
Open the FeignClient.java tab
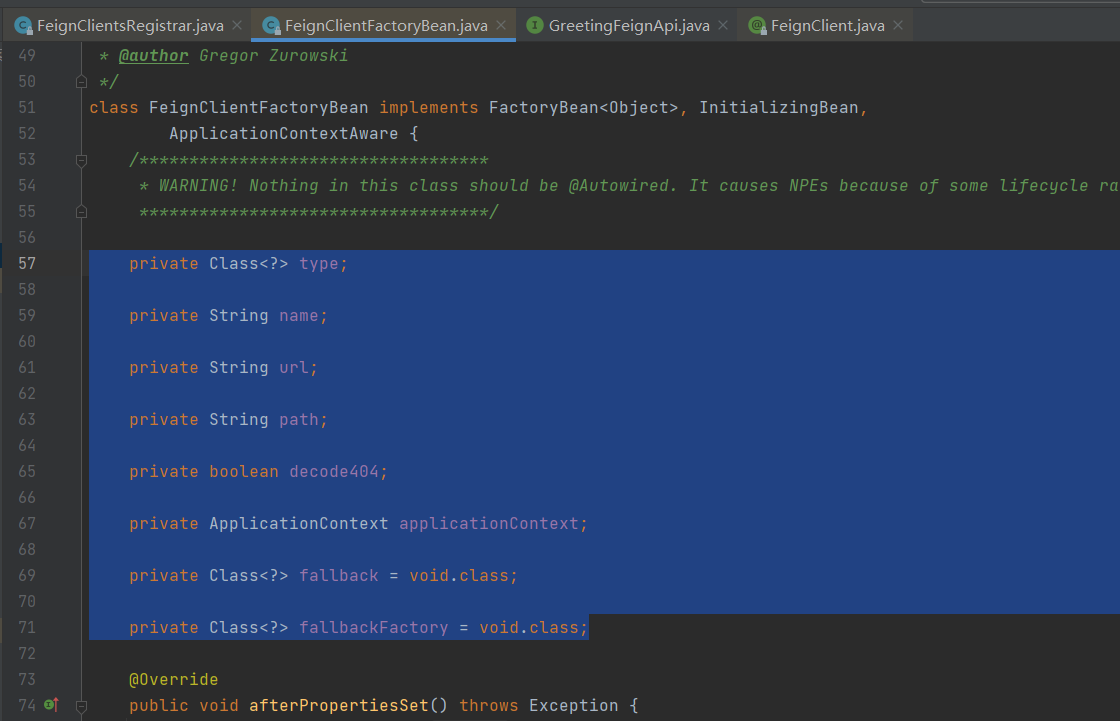(827, 26)
